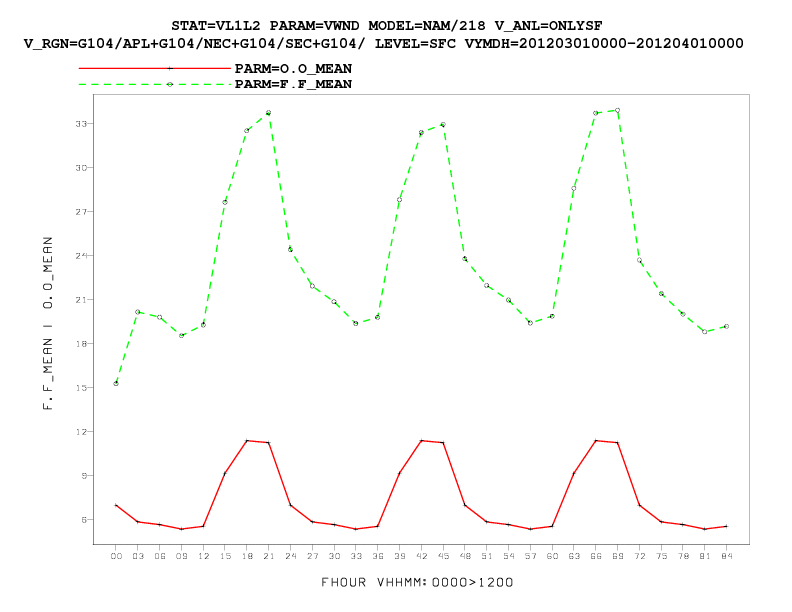
Task: Click x-axis tick label 66
Action: tap(596, 556)
